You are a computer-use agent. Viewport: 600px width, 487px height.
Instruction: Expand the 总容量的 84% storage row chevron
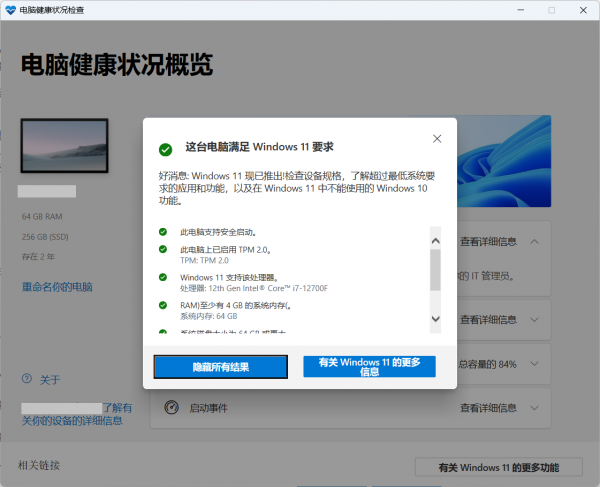click(x=535, y=364)
